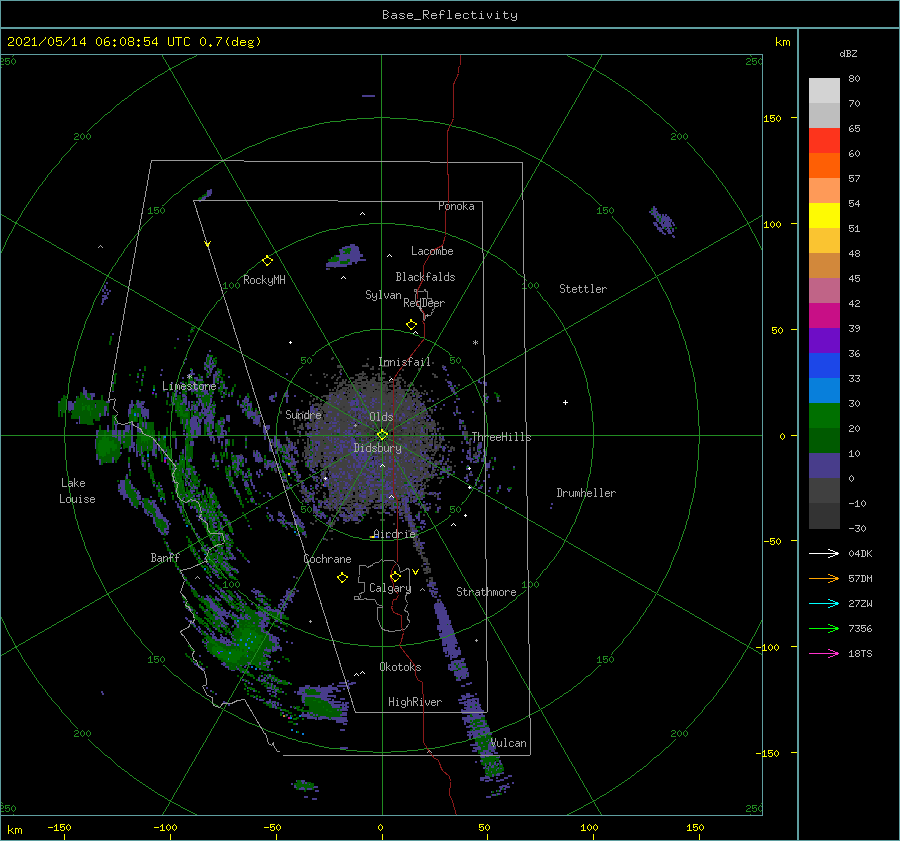Click the 18TS legend label

[x=860, y=653]
